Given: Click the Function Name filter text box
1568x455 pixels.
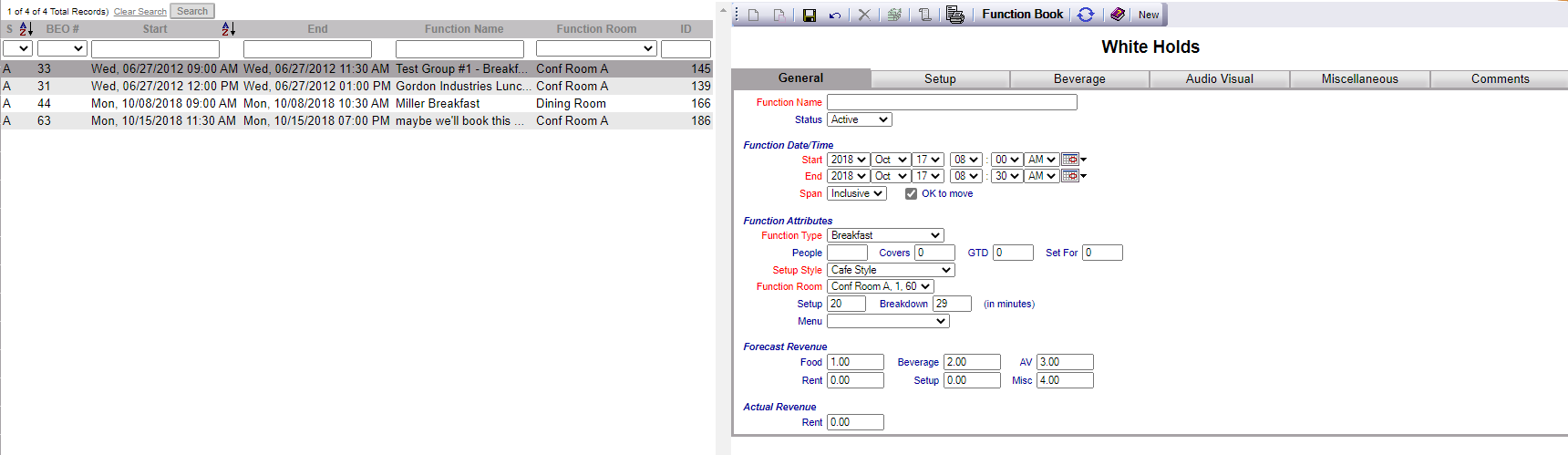Looking at the screenshot, I should 459,48.
